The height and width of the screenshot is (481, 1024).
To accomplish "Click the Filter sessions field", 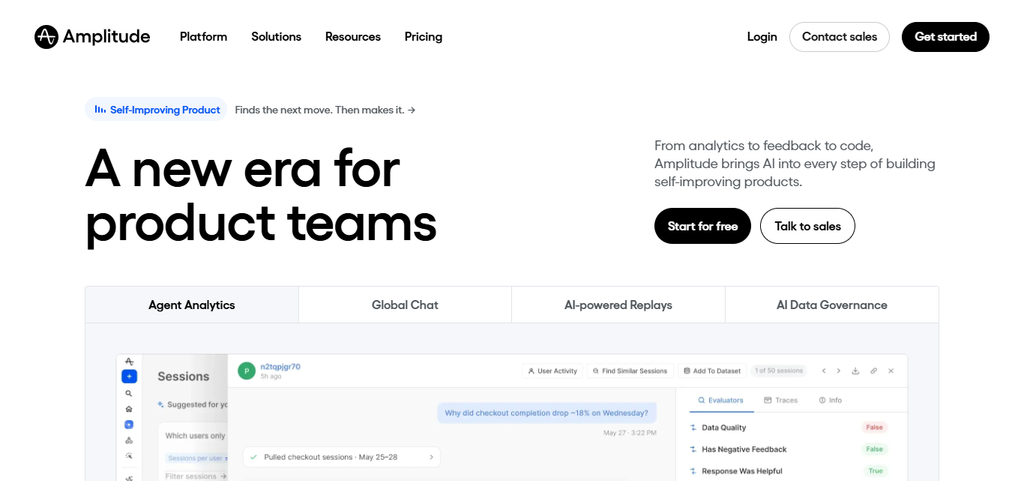I will coord(196,476).
